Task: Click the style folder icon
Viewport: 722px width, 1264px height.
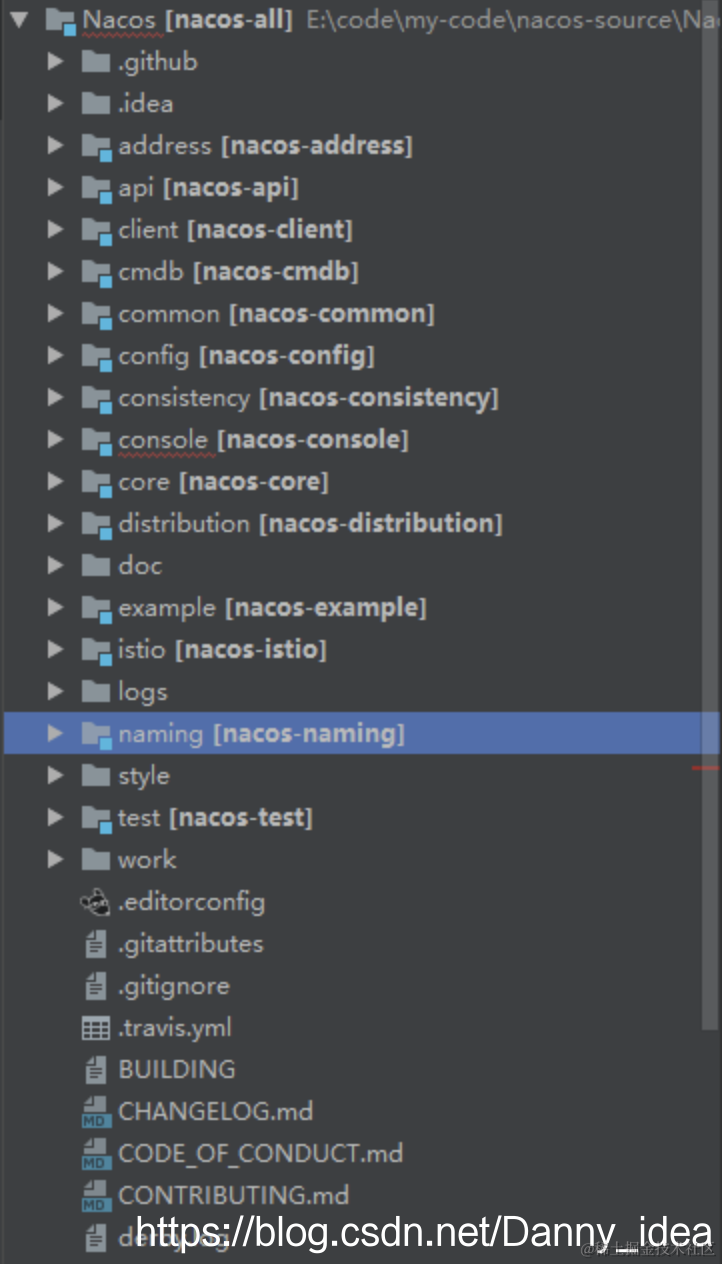Action: (x=95, y=775)
